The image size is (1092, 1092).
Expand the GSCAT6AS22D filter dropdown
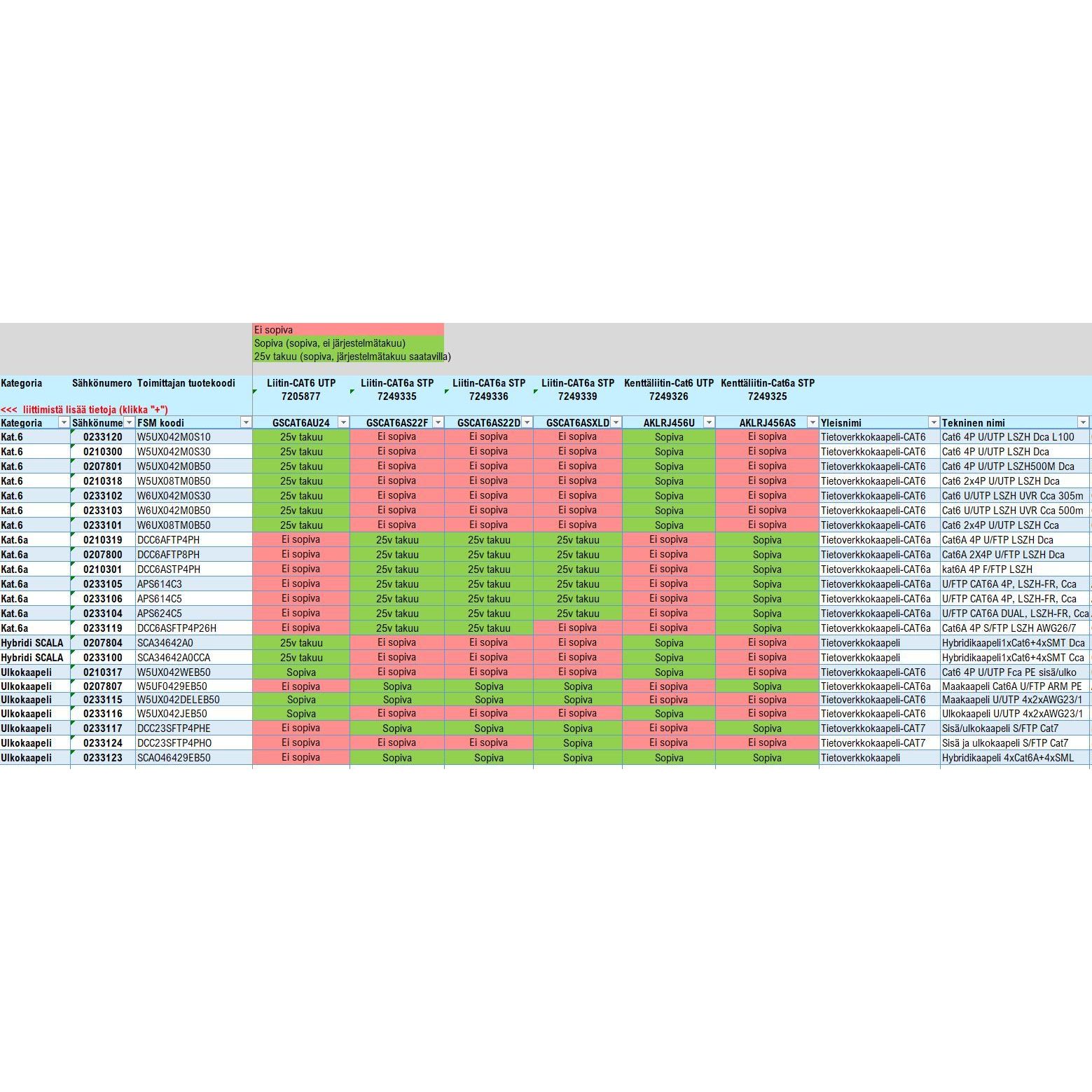pos(527,422)
